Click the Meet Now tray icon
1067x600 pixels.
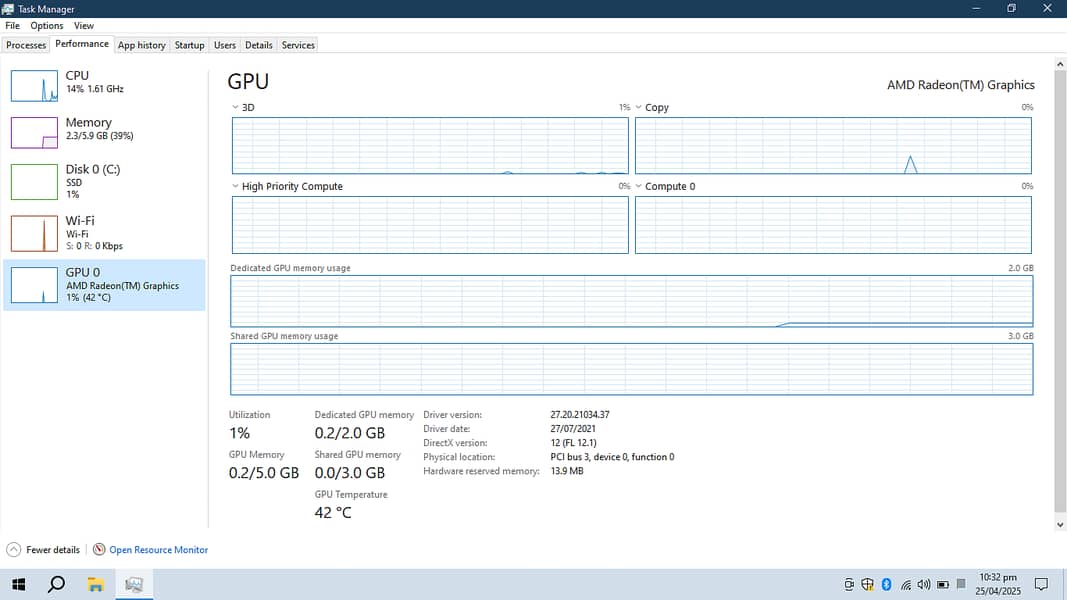[849, 584]
